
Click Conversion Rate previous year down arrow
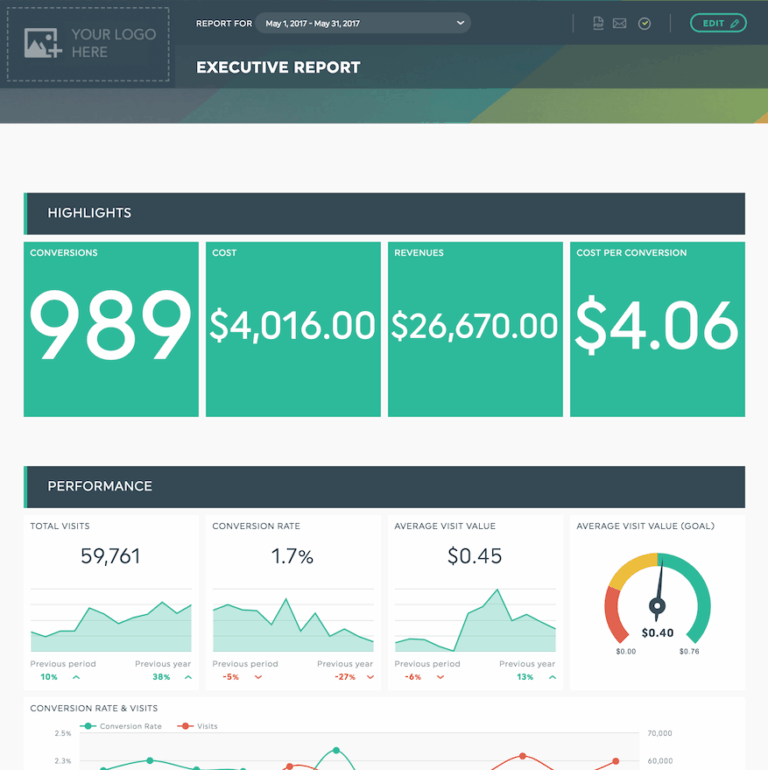point(370,677)
